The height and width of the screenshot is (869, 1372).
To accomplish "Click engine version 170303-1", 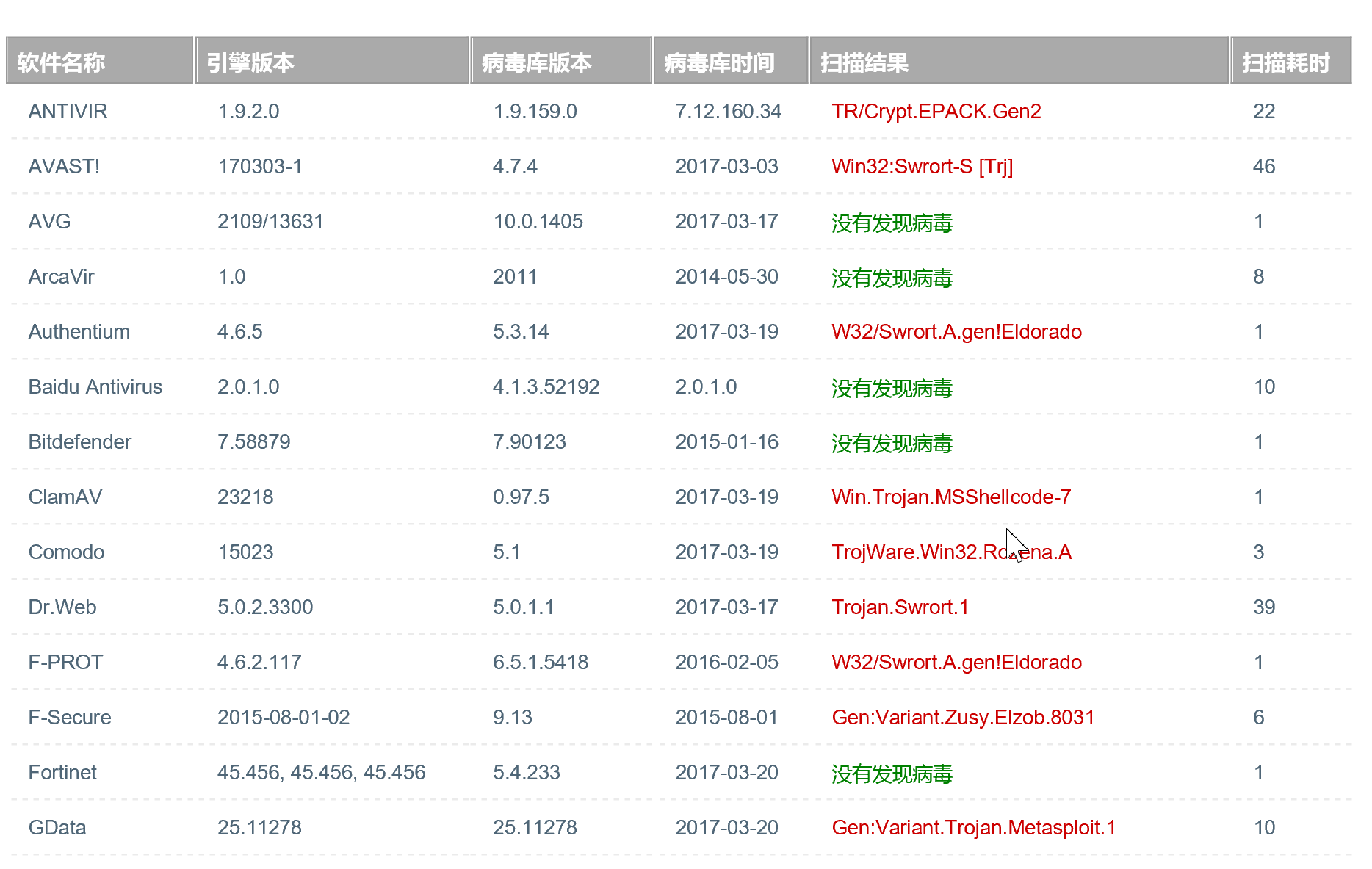I will pos(260,167).
